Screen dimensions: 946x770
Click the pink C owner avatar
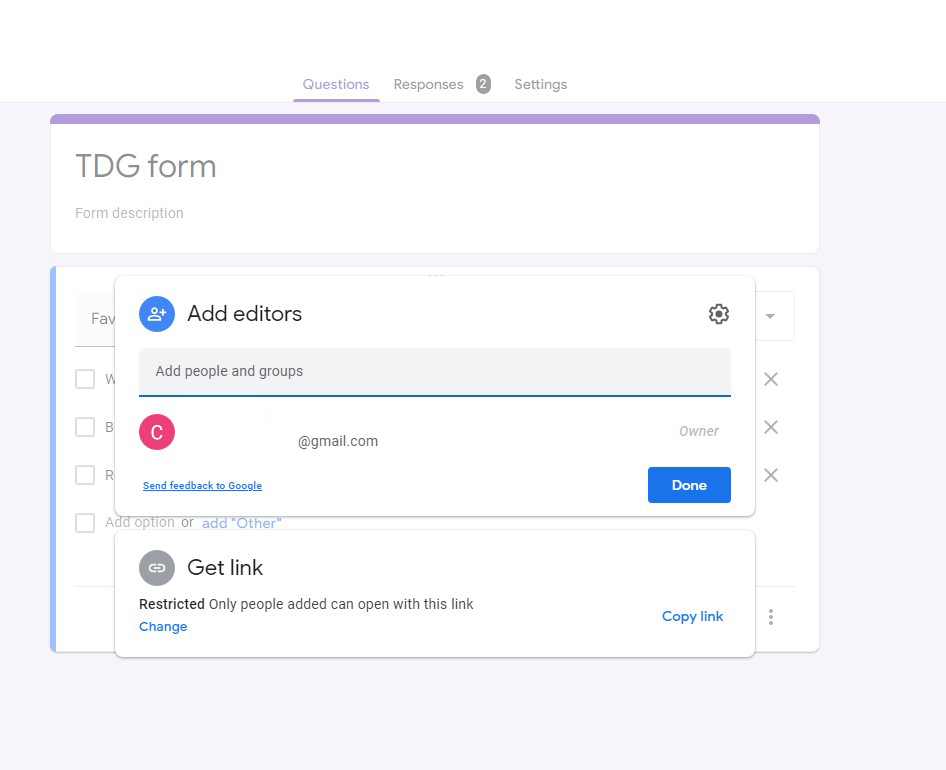pyautogui.click(x=157, y=432)
